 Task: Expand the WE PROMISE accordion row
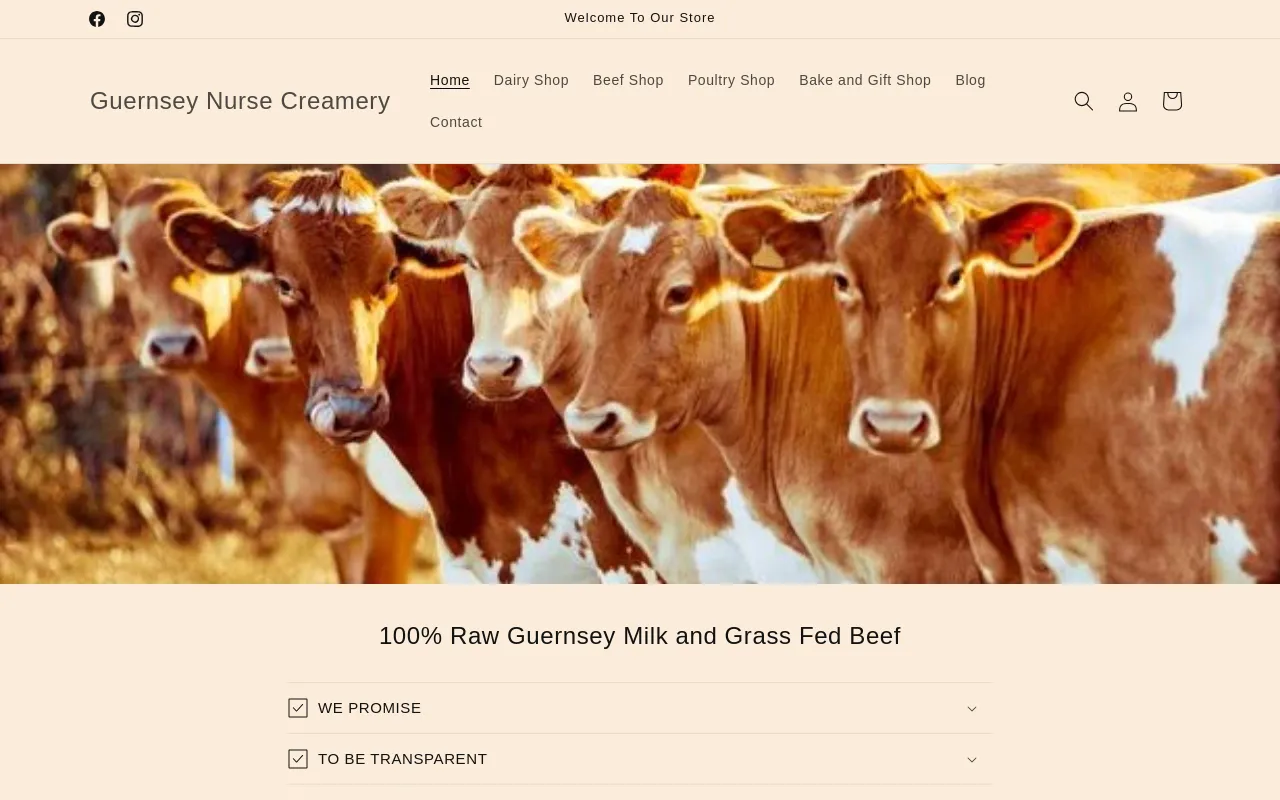640,708
